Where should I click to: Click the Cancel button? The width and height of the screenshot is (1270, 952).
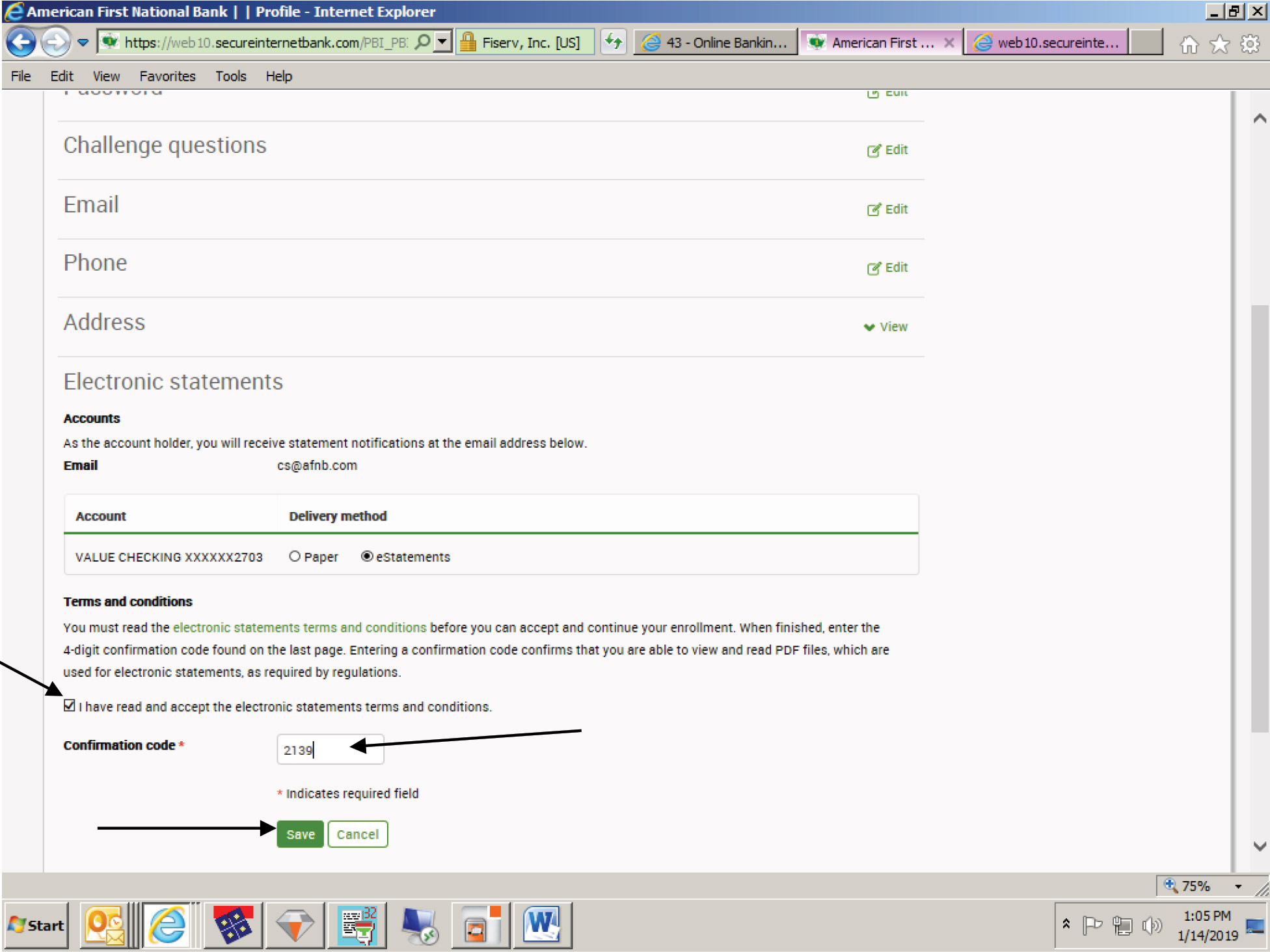(358, 834)
